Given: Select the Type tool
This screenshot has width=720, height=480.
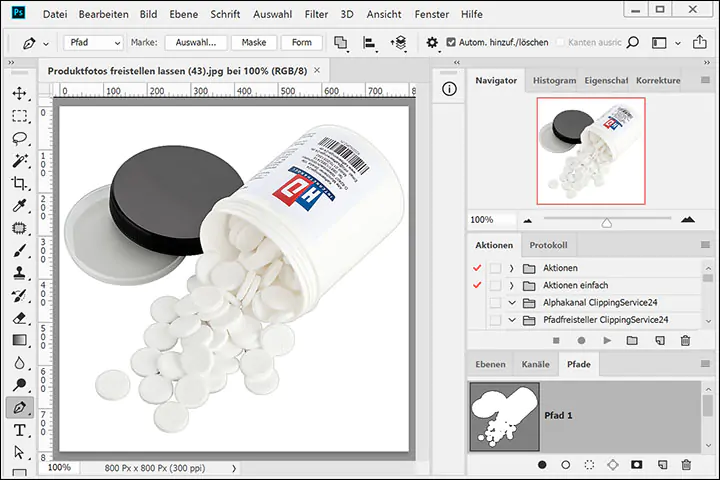Looking at the screenshot, I should 19,430.
